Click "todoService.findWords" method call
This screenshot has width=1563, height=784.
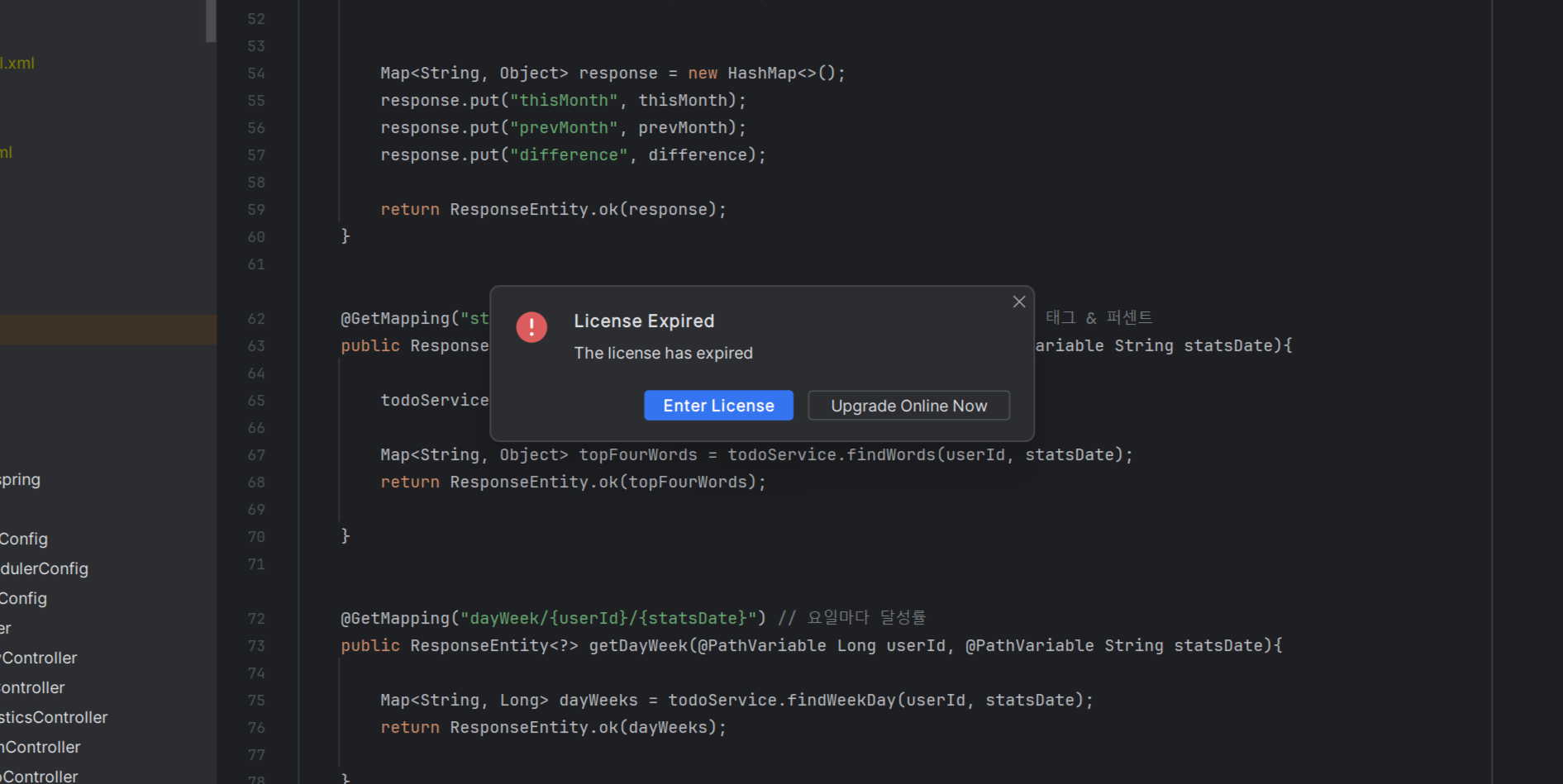pos(832,455)
